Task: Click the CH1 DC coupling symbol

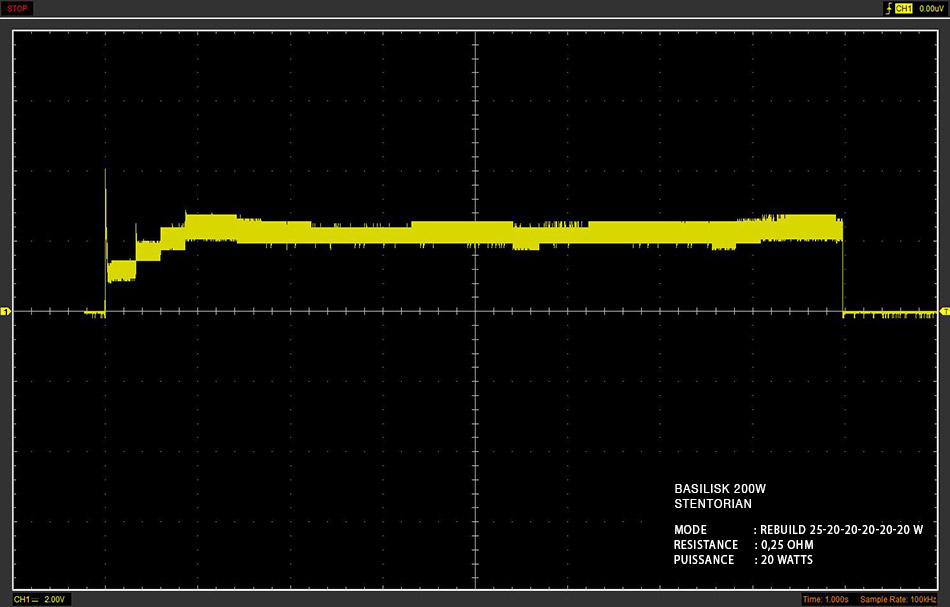Action: pos(35,600)
